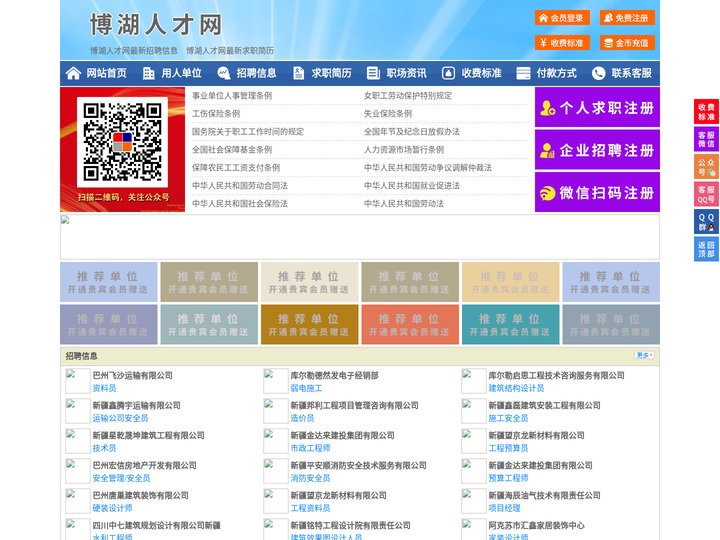Viewport: 720px width, 540px height.
Task: Click the news icon beside 职场资讯
Action: point(373,73)
